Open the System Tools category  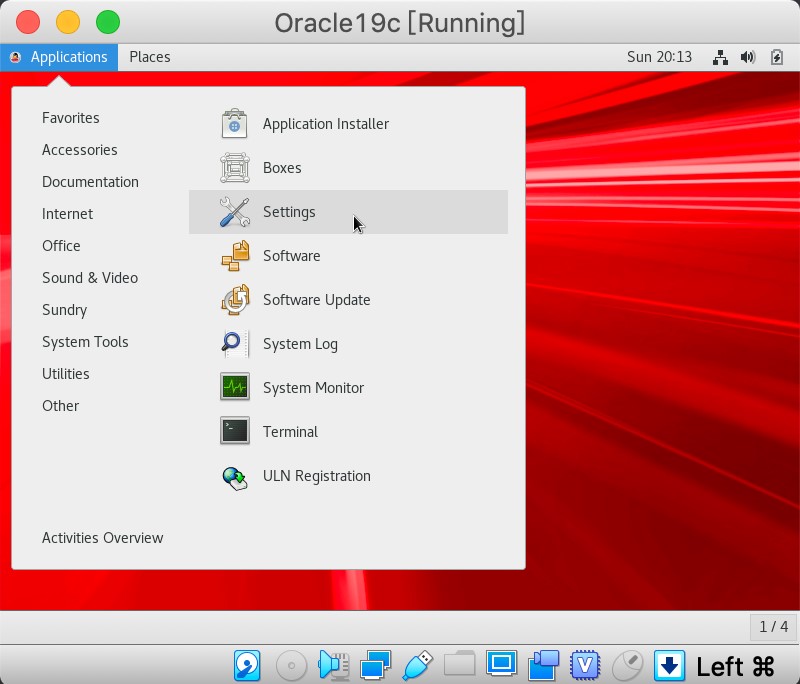tap(85, 342)
